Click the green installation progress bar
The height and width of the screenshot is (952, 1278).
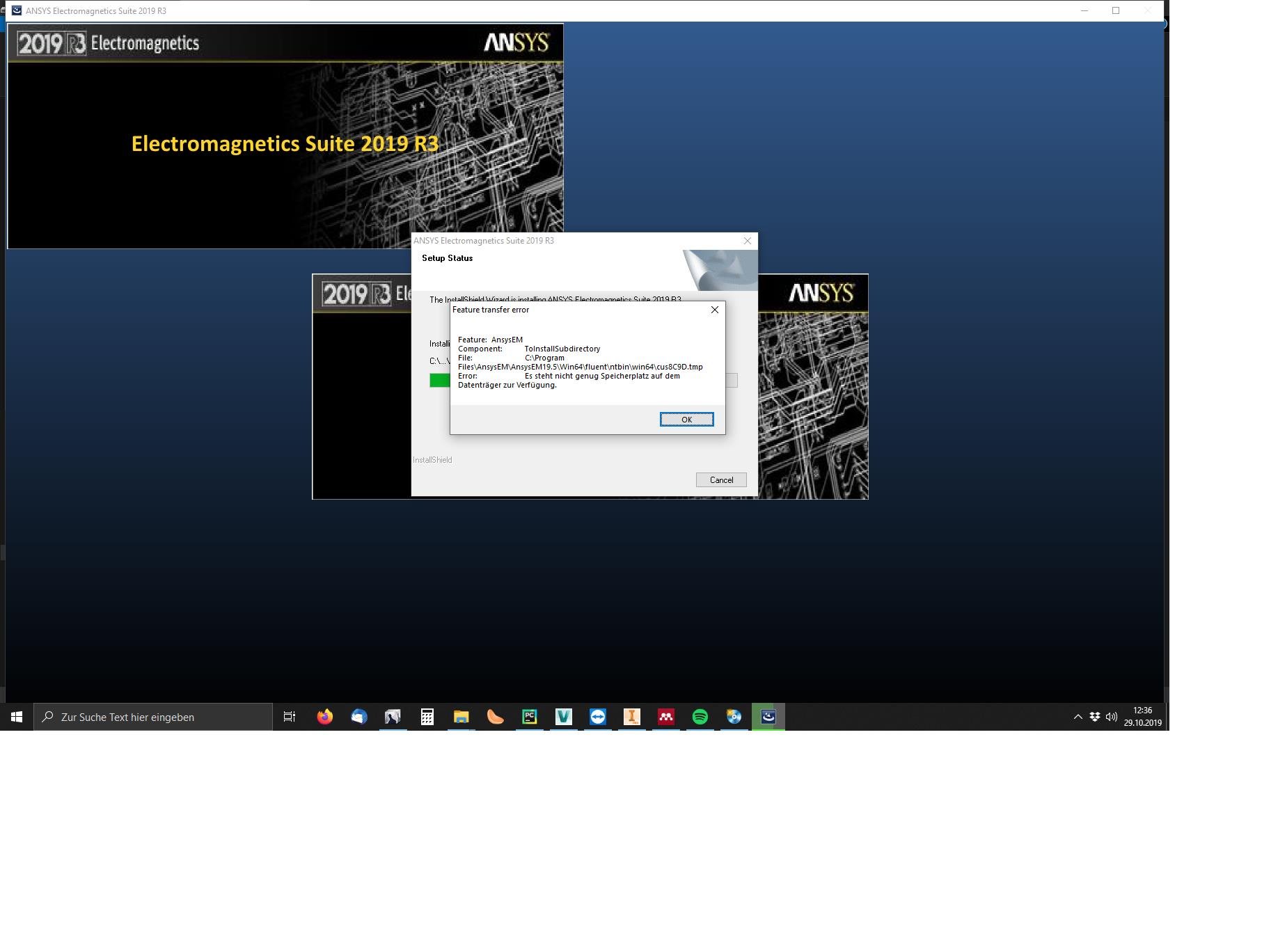click(440, 380)
